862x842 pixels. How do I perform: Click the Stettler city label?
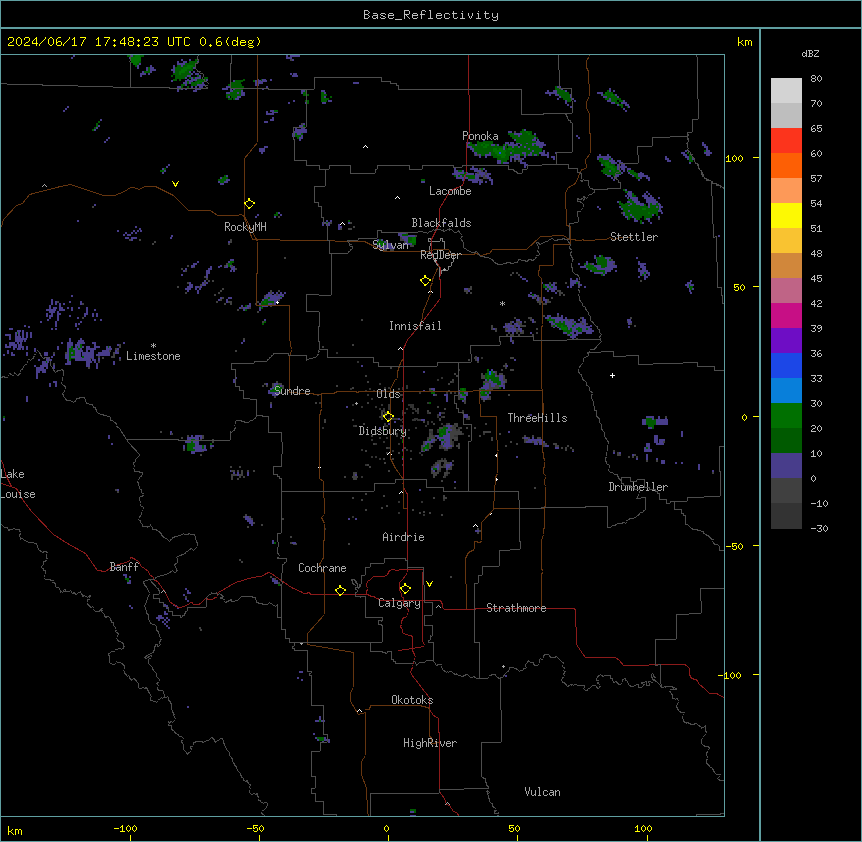(x=634, y=237)
